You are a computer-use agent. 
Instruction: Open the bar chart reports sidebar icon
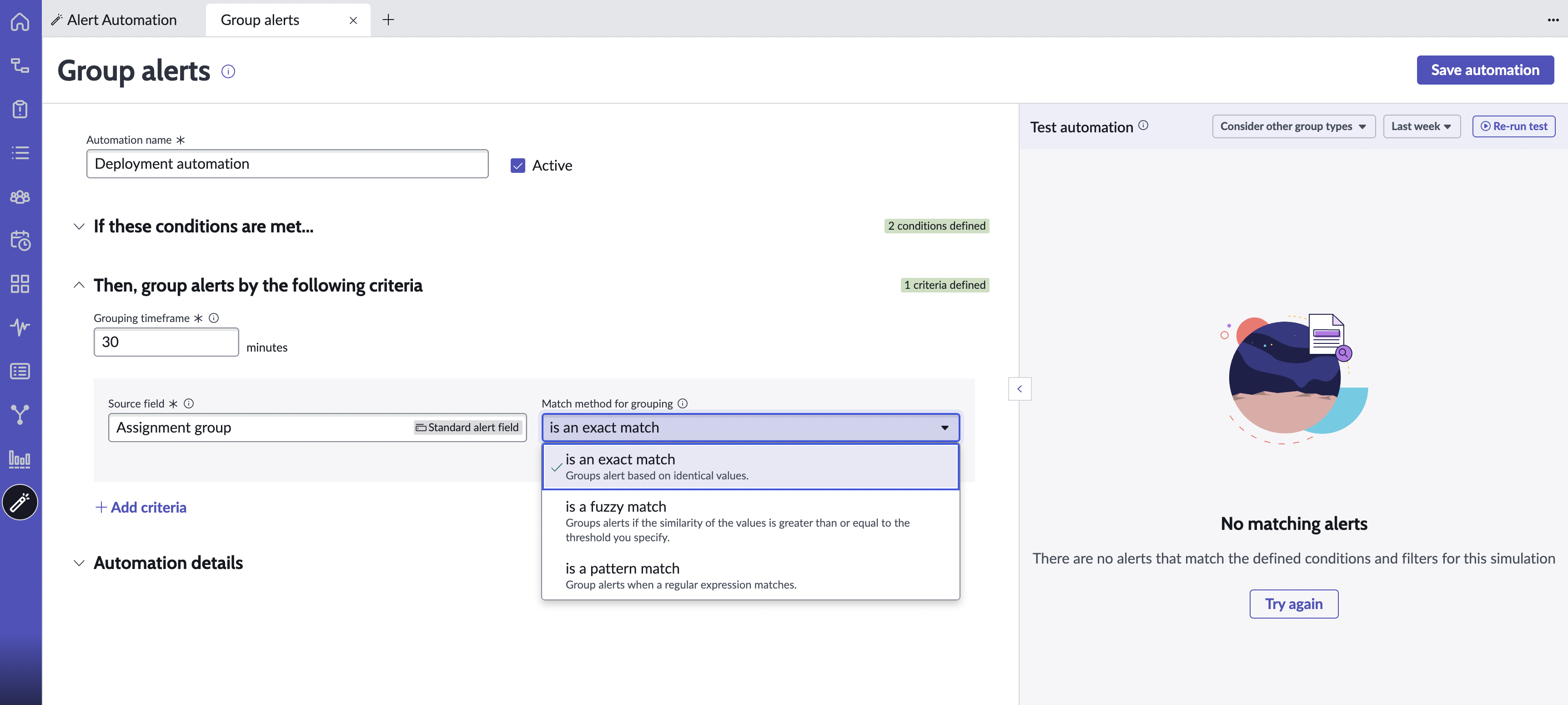click(x=20, y=459)
